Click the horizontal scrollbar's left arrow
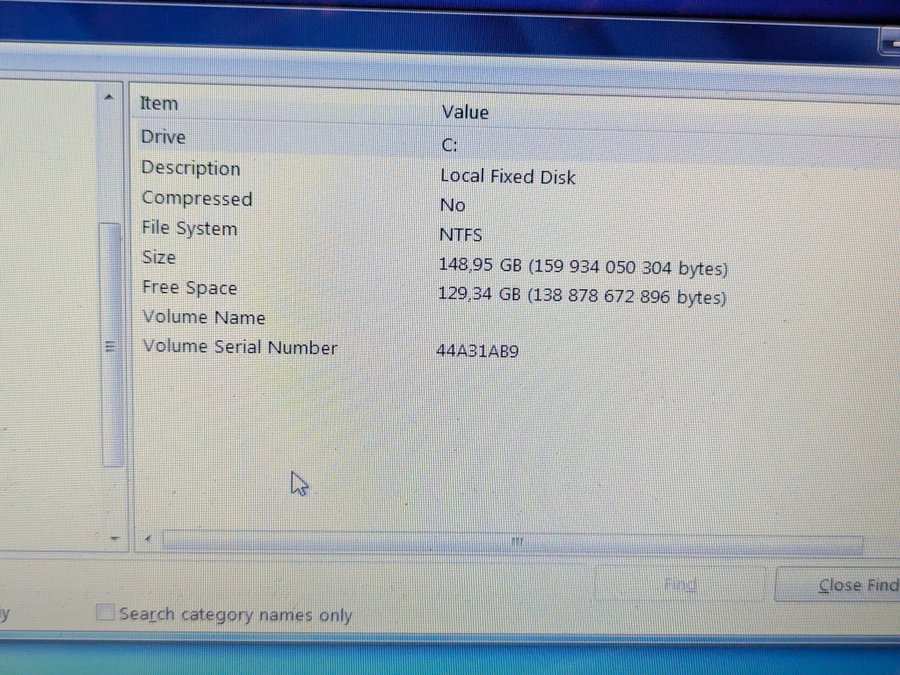The height and width of the screenshot is (675, 900). 148,539
